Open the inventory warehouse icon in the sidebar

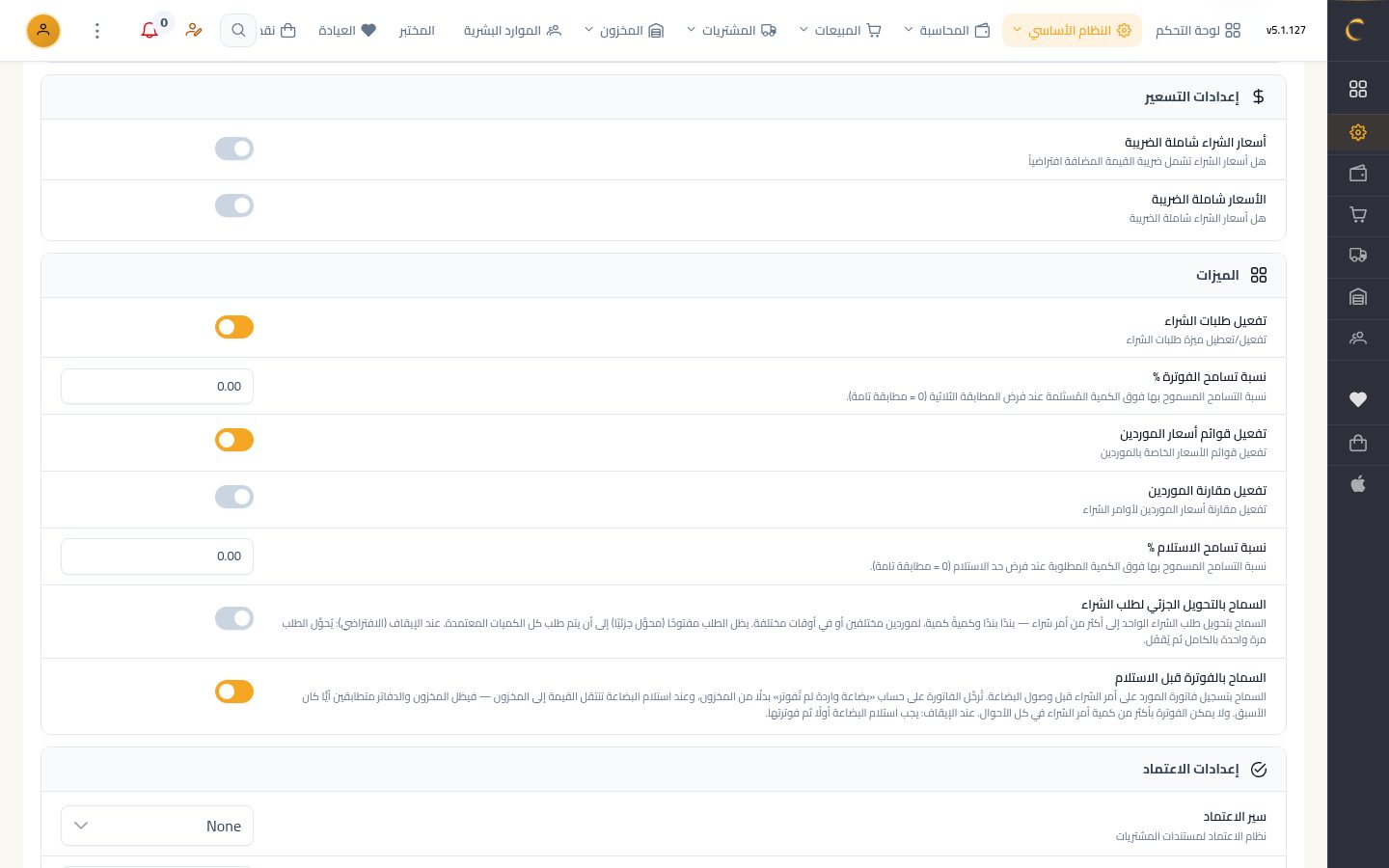pos(1358,297)
